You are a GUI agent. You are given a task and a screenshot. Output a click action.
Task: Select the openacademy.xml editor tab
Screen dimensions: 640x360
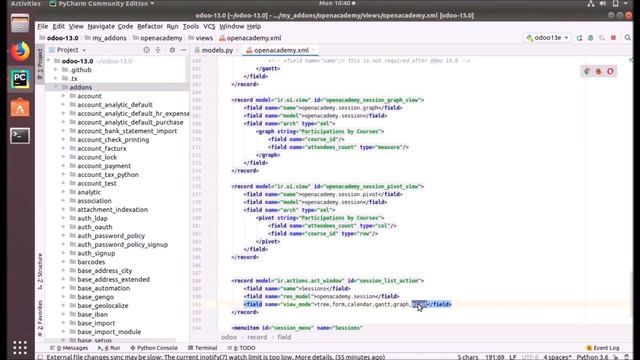point(281,50)
